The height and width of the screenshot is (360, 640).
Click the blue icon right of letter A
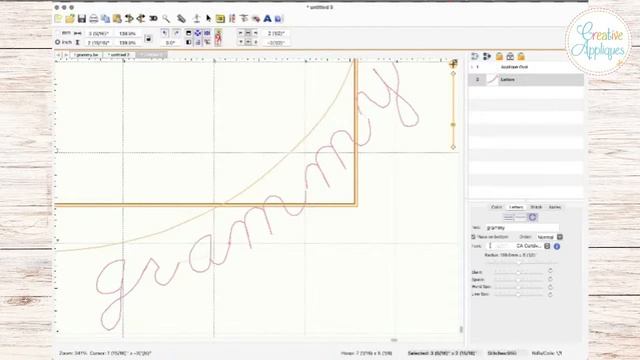[x=278, y=19]
